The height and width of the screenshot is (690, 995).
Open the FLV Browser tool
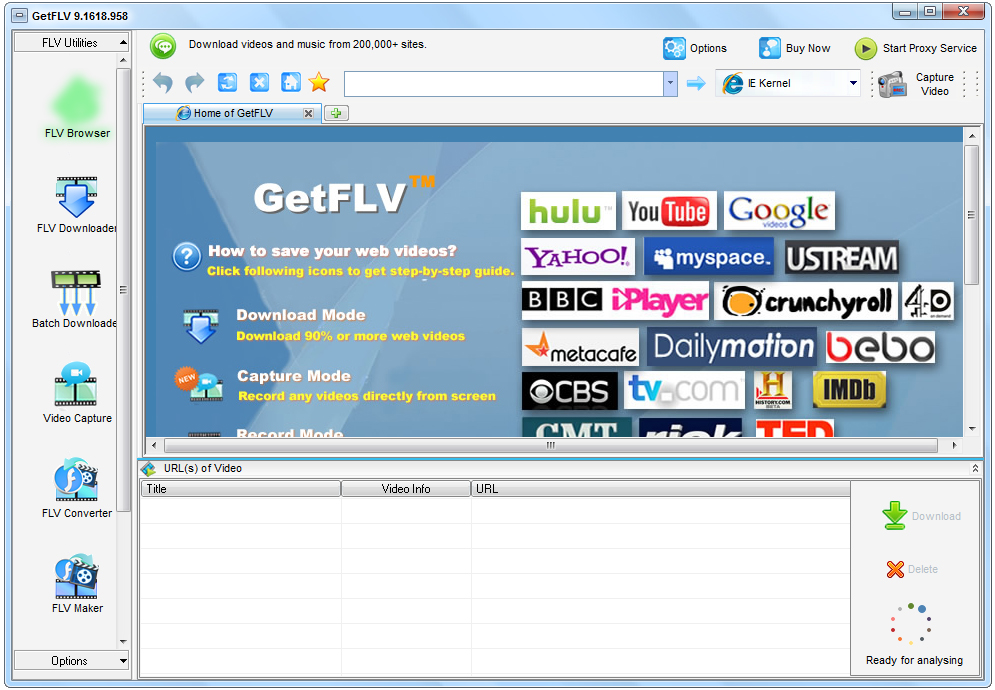[x=77, y=107]
